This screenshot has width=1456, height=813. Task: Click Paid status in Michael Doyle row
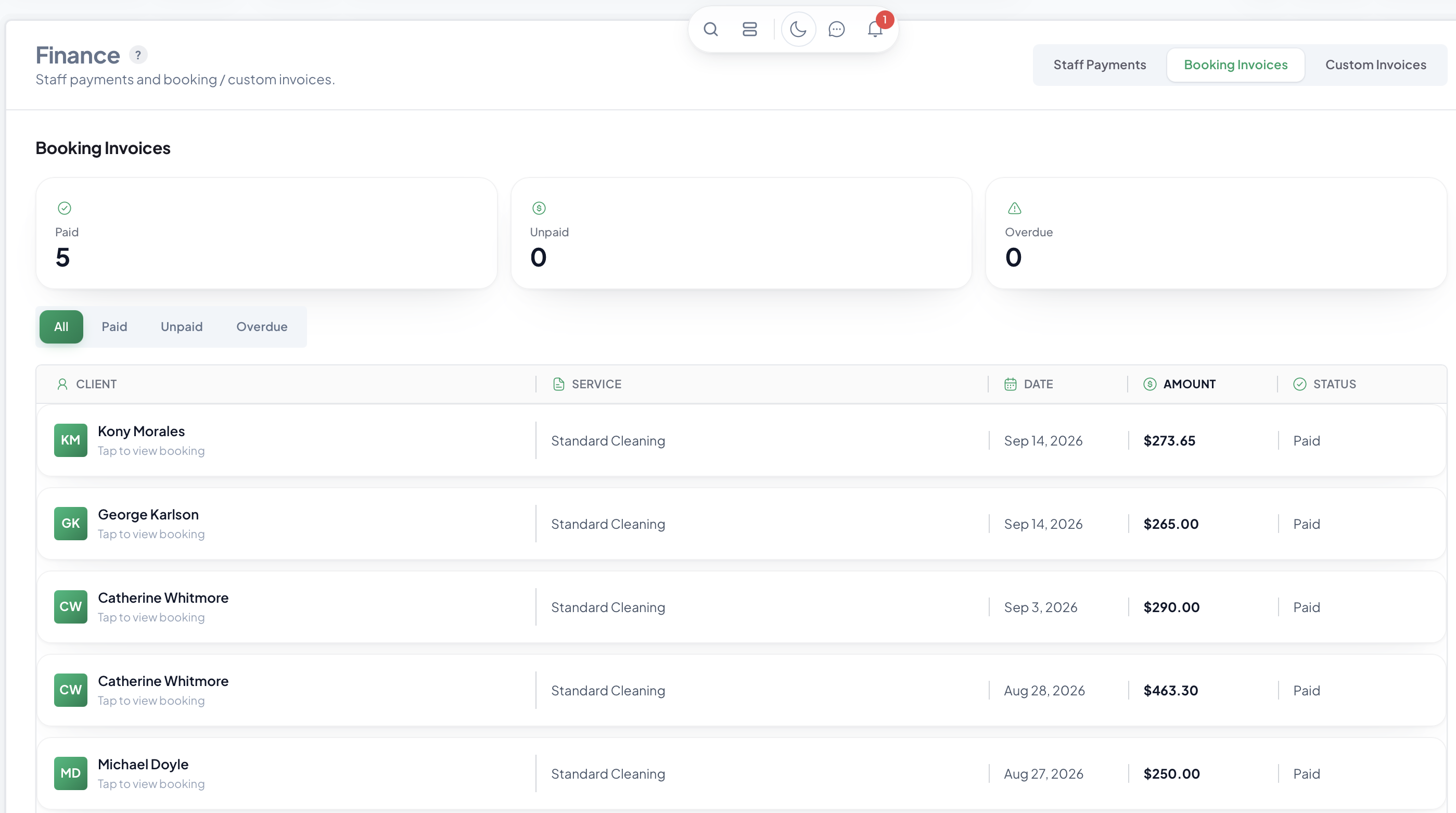(x=1306, y=773)
